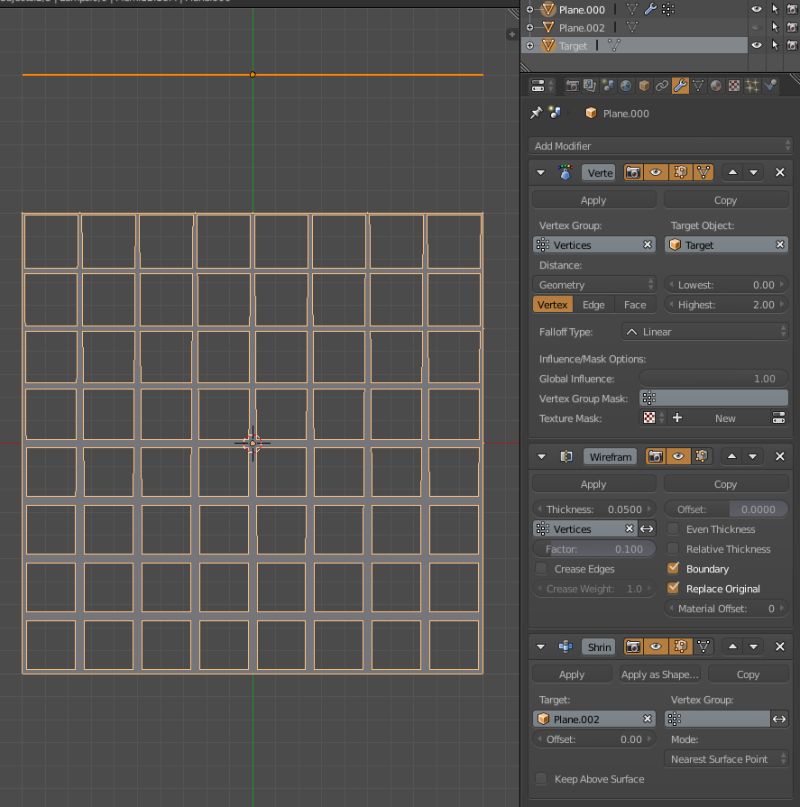Open the Constraints chain-link tab
The image size is (800, 807).
click(x=662, y=85)
